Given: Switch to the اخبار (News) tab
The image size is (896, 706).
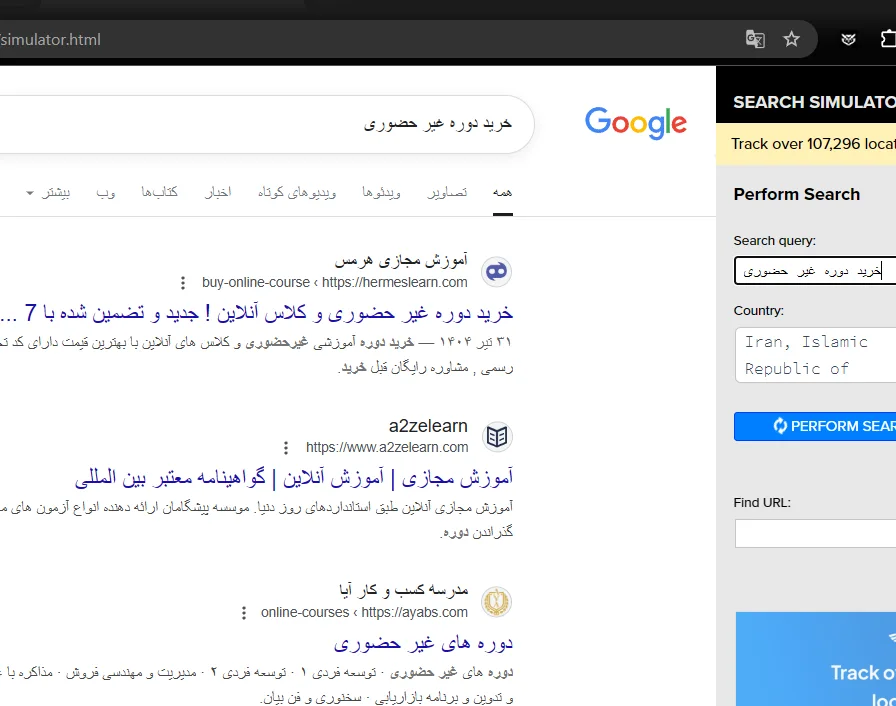Looking at the screenshot, I should (218, 192).
